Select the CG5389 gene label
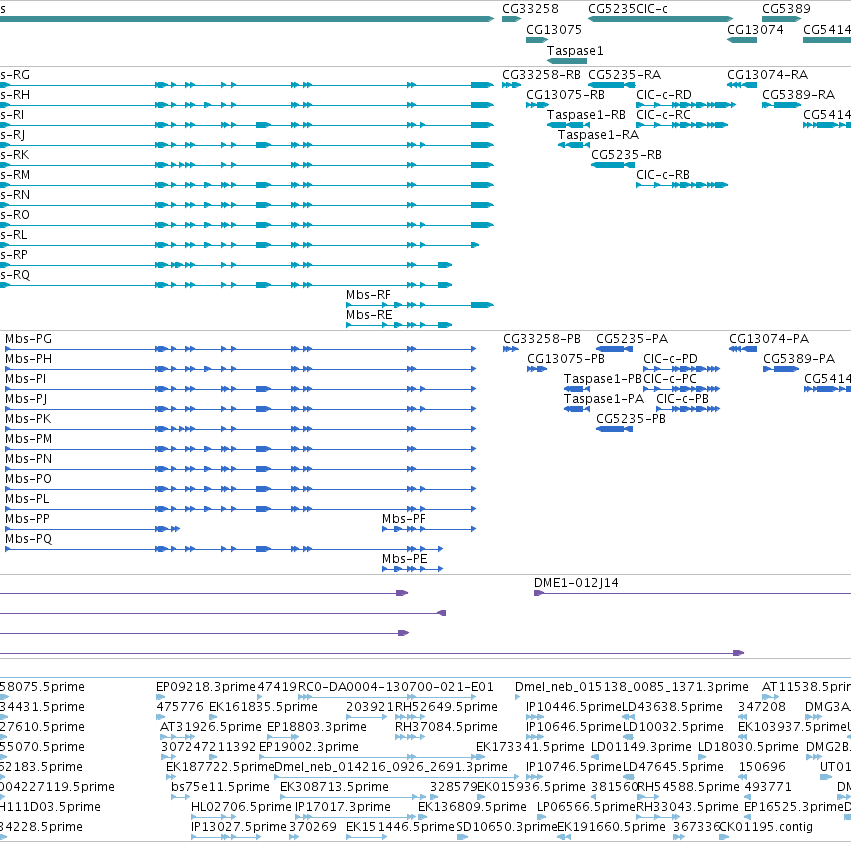 [x=786, y=9]
